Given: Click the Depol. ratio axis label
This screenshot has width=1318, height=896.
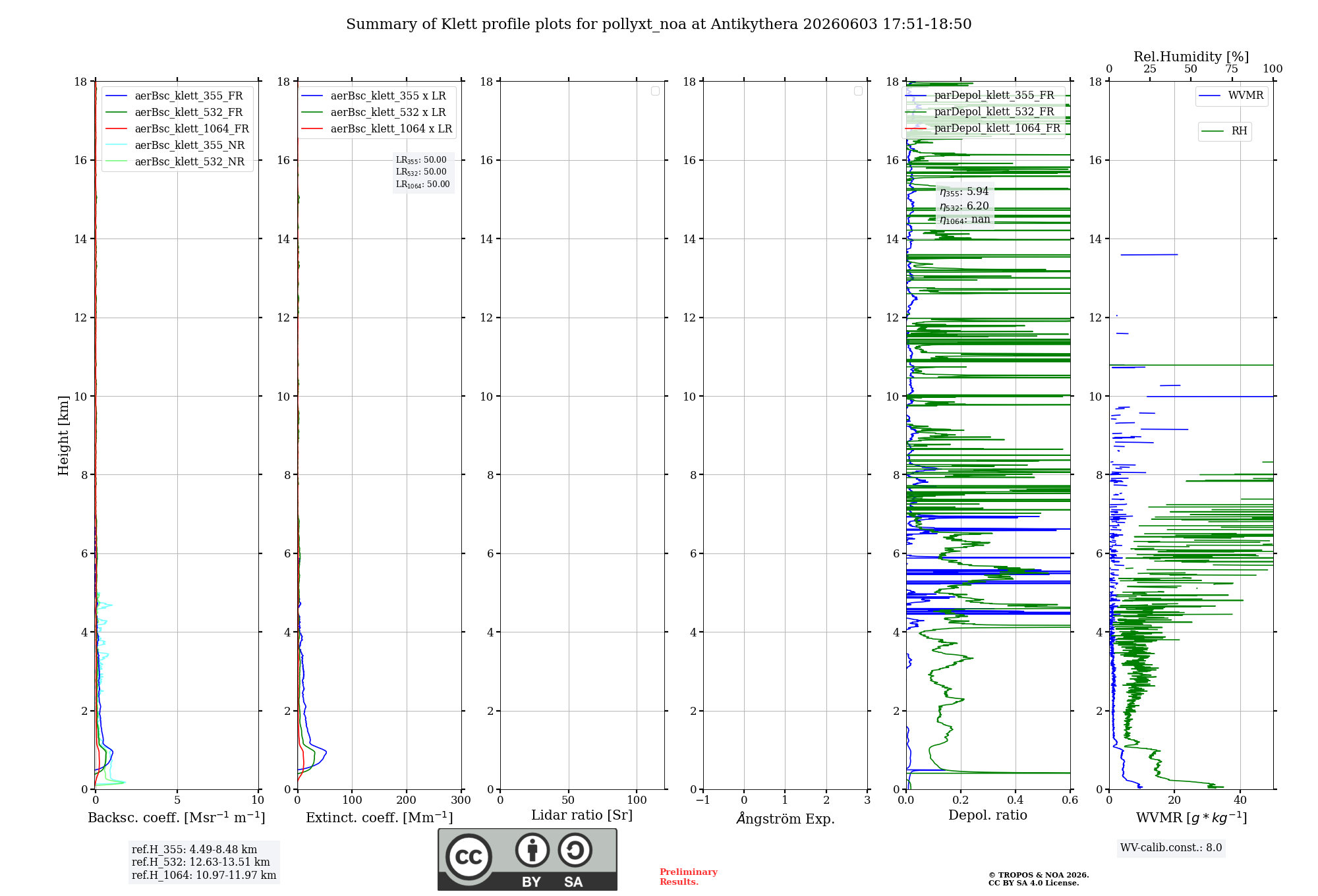Looking at the screenshot, I should (x=988, y=816).
